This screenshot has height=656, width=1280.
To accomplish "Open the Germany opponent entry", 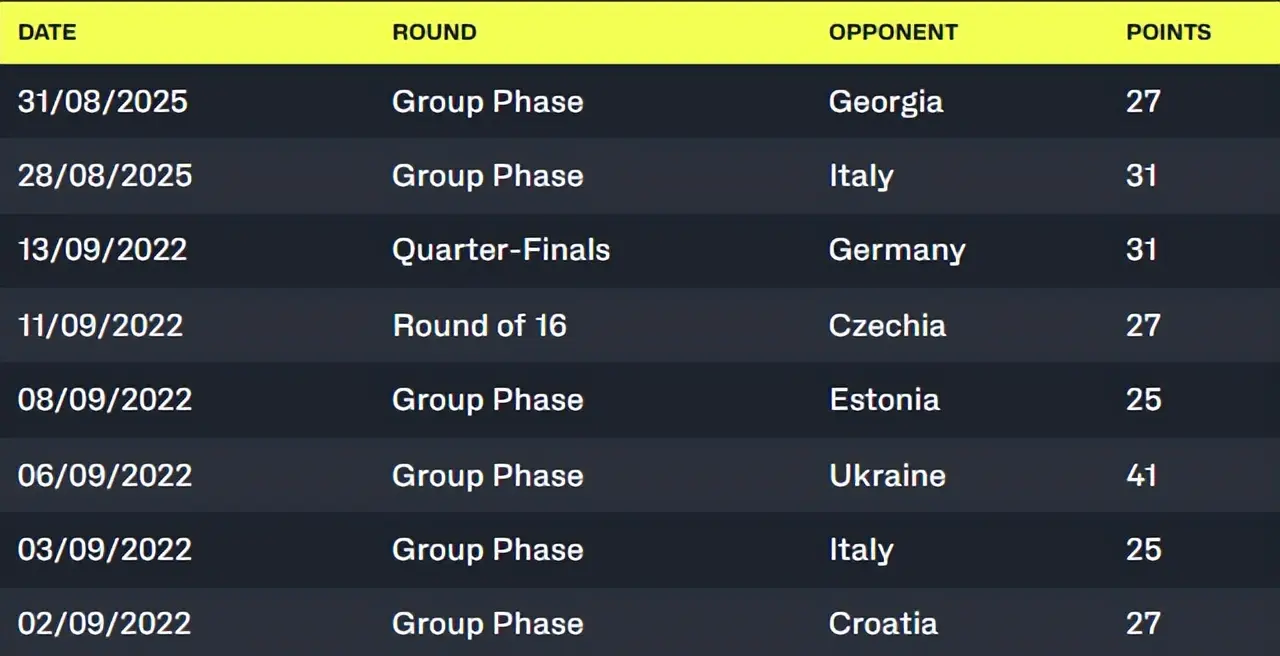I will (x=897, y=249).
